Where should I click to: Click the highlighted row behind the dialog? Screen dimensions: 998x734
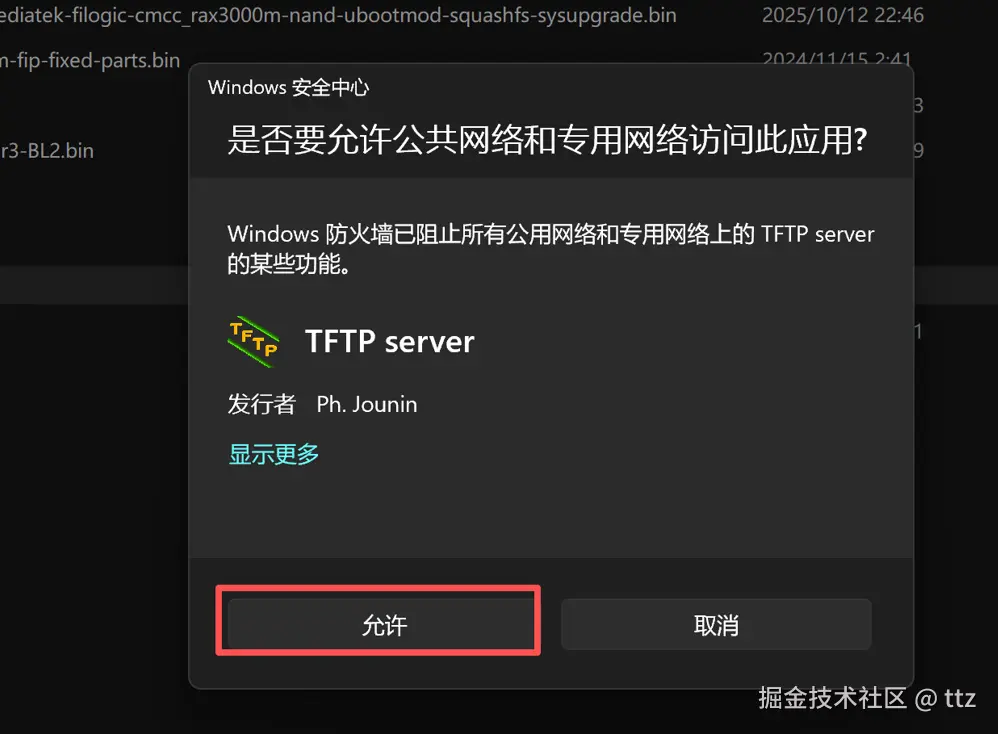[94, 285]
